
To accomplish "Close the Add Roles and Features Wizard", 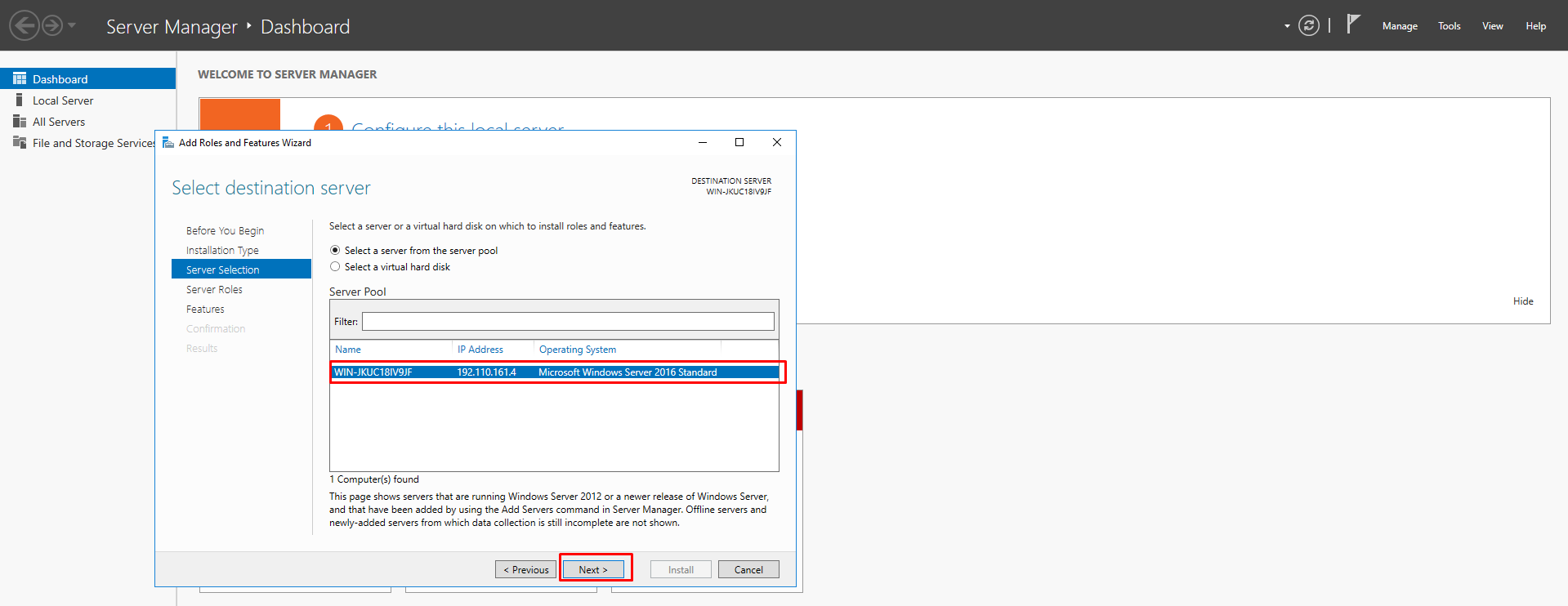I will coord(777,142).
